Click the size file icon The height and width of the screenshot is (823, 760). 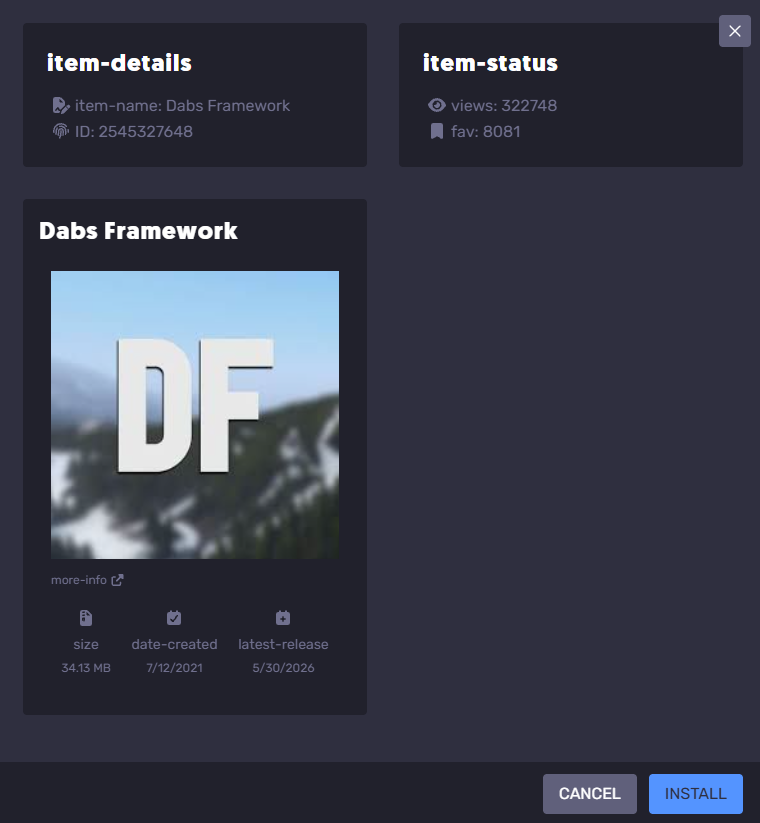86,618
